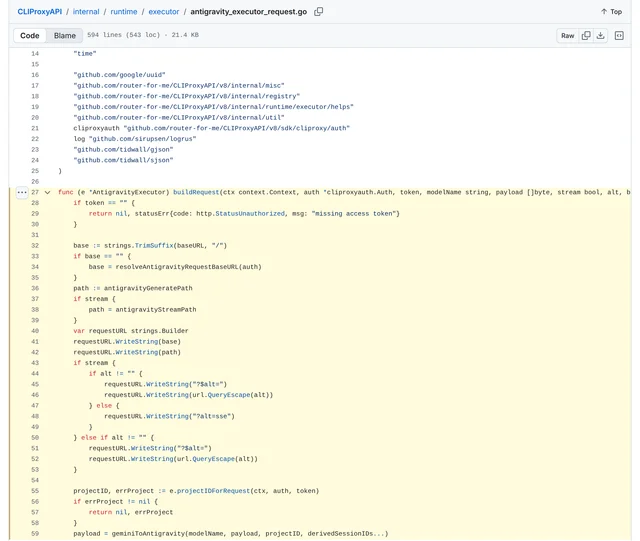Click requestURL.WriteString(base) on line 41

tap(127, 341)
